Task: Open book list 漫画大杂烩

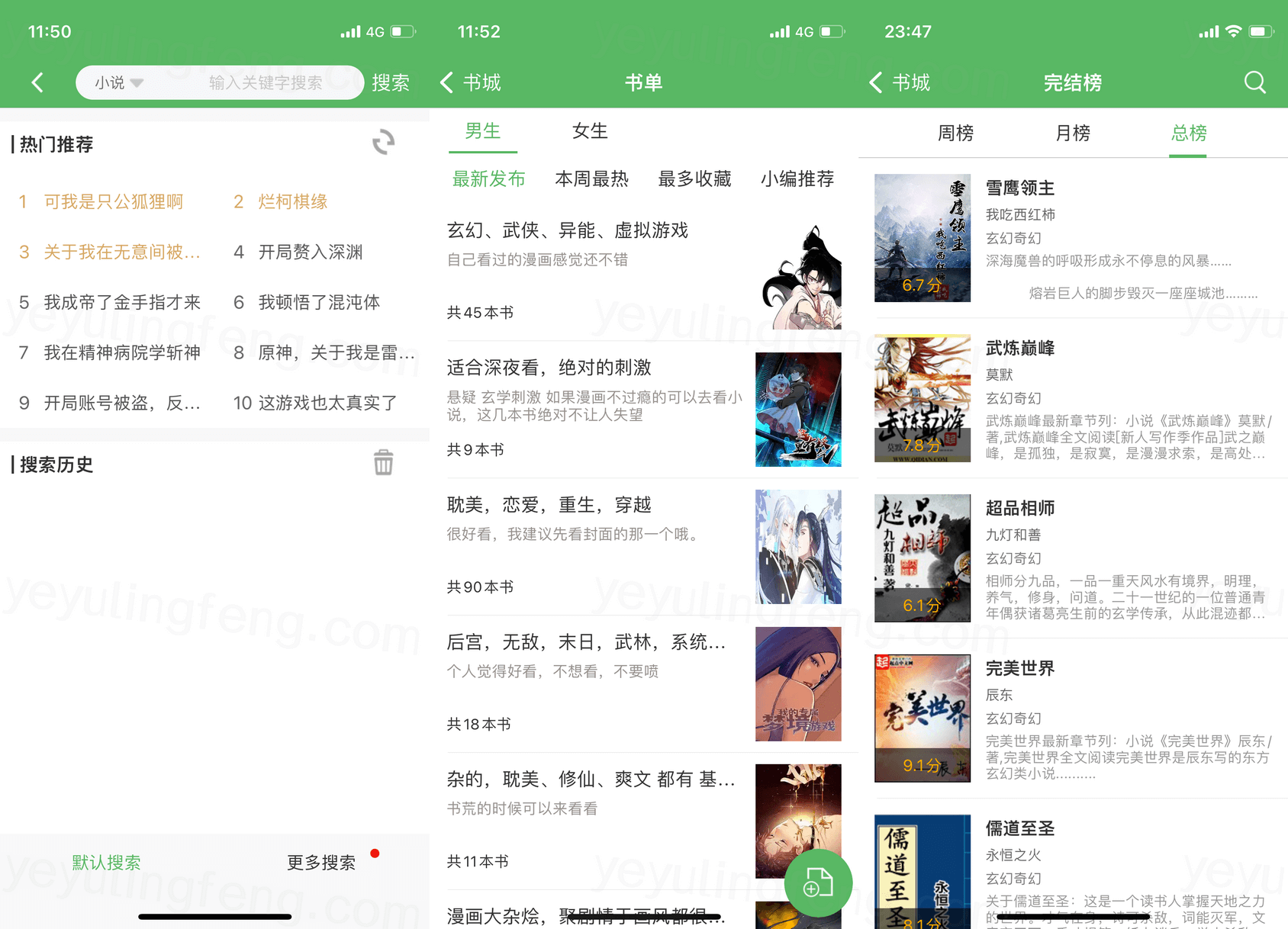Action: (586, 916)
